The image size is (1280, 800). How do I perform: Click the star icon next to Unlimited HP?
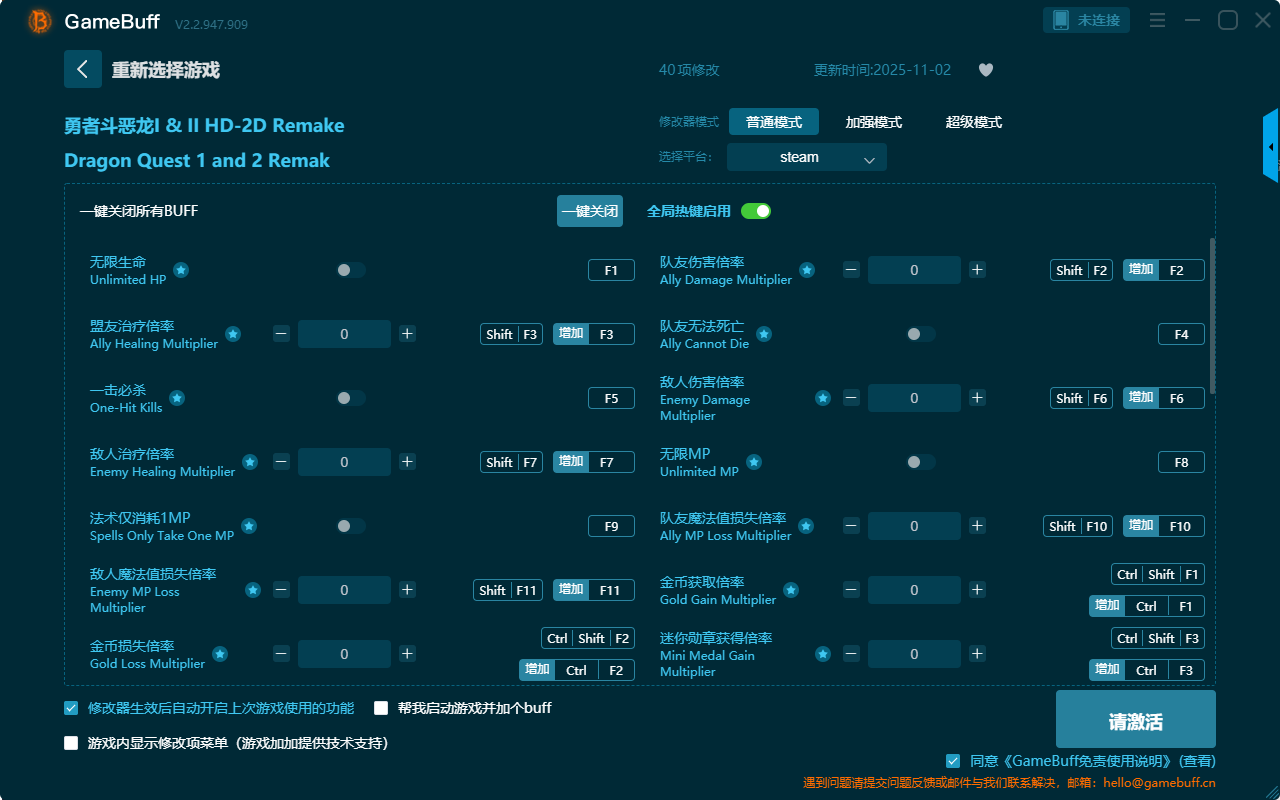tap(181, 270)
